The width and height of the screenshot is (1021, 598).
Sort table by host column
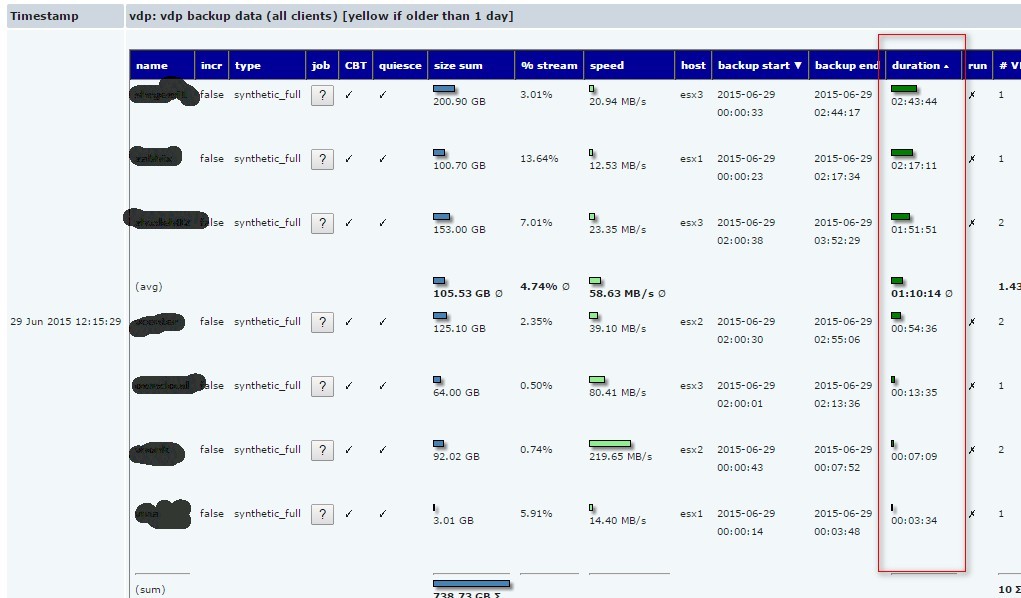click(x=693, y=65)
